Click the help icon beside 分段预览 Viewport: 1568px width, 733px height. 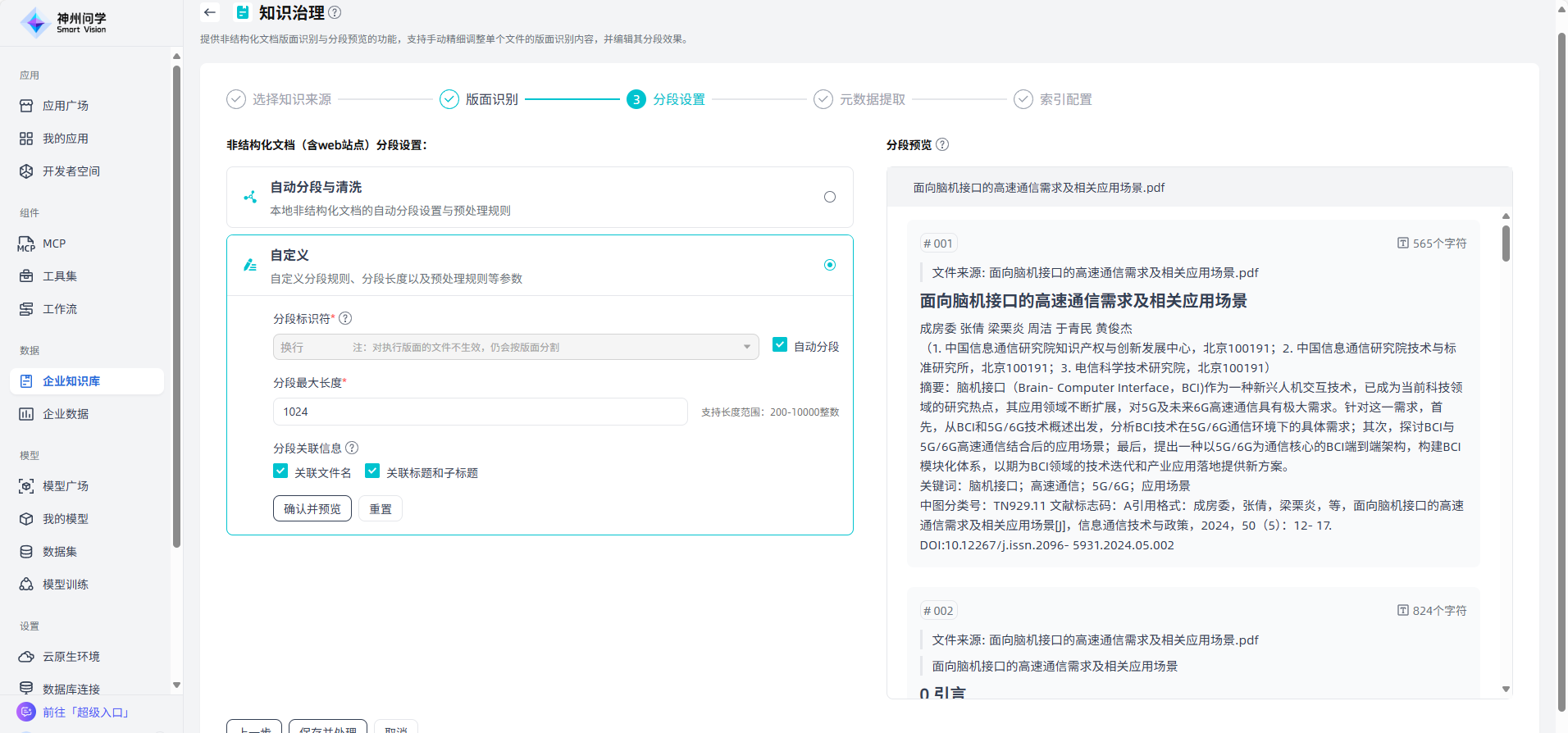click(x=942, y=144)
